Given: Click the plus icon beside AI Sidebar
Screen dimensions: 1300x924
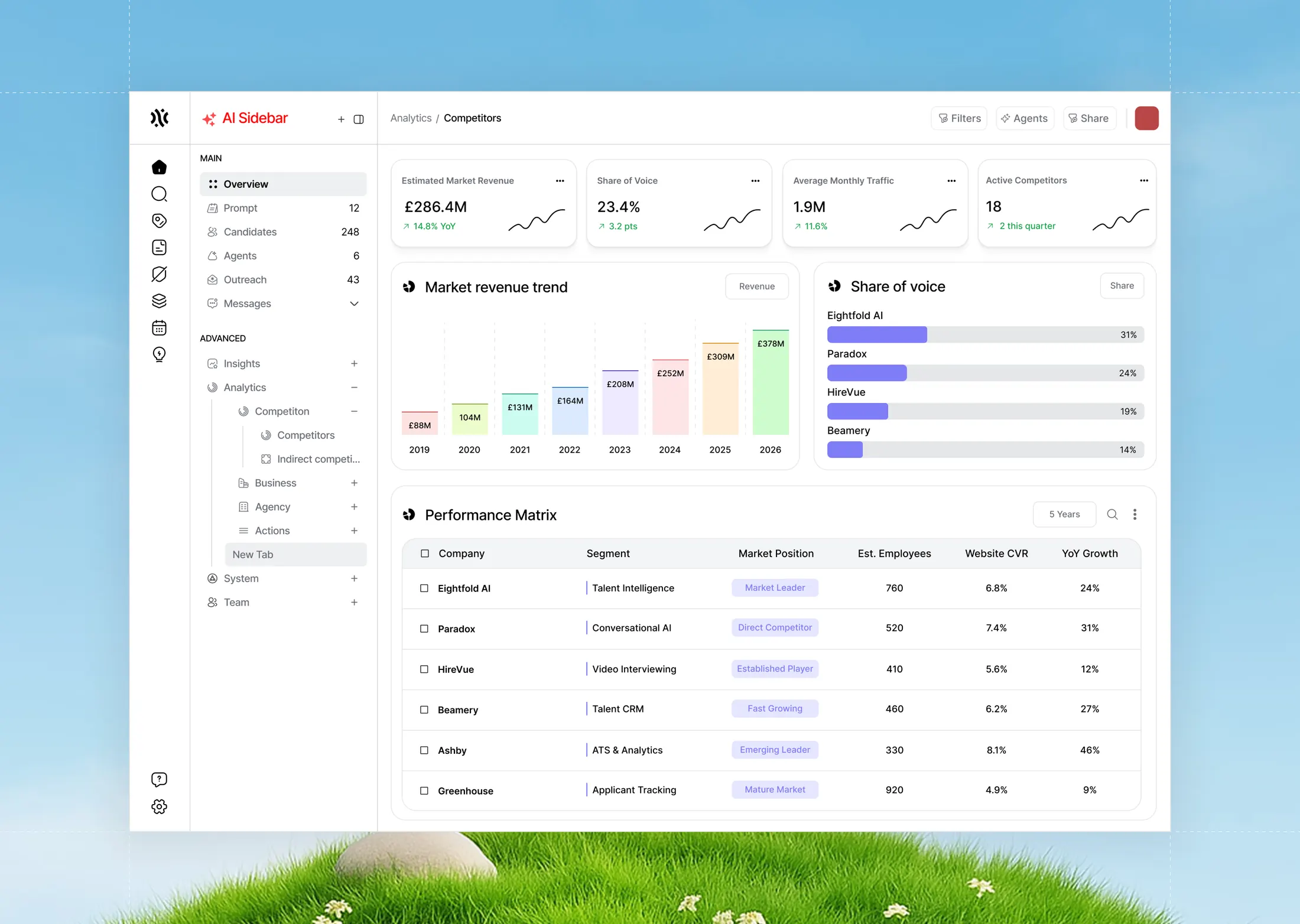Looking at the screenshot, I should point(341,119).
